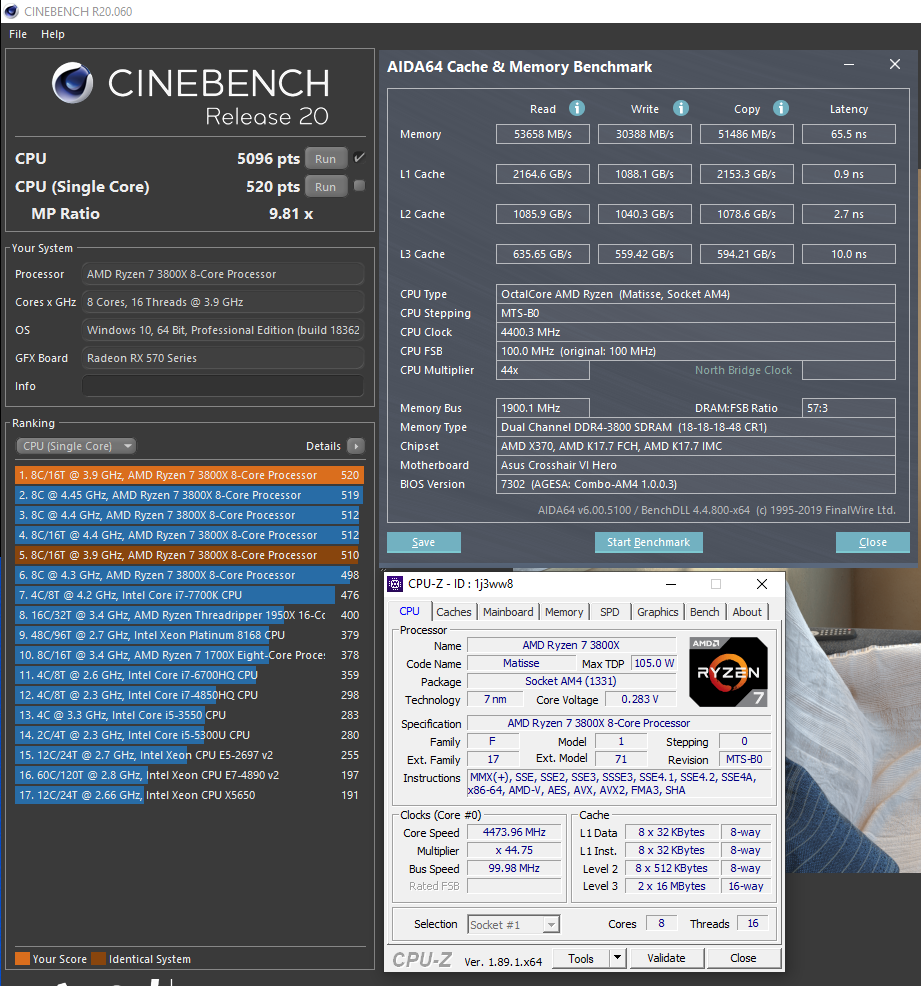This screenshot has width=921, height=986.
Task: Click the CPU-Z window icon in title bar
Action: (x=395, y=584)
